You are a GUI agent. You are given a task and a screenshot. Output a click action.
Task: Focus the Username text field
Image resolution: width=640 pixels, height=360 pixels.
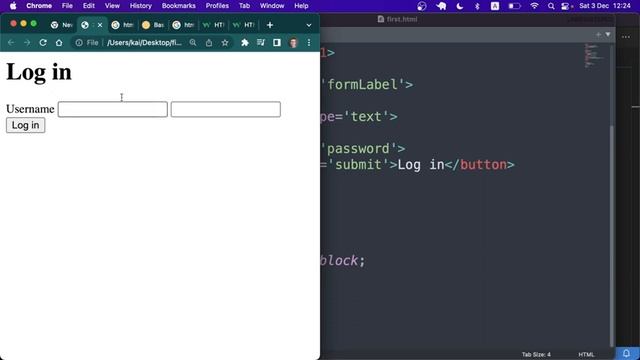point(113,109)
